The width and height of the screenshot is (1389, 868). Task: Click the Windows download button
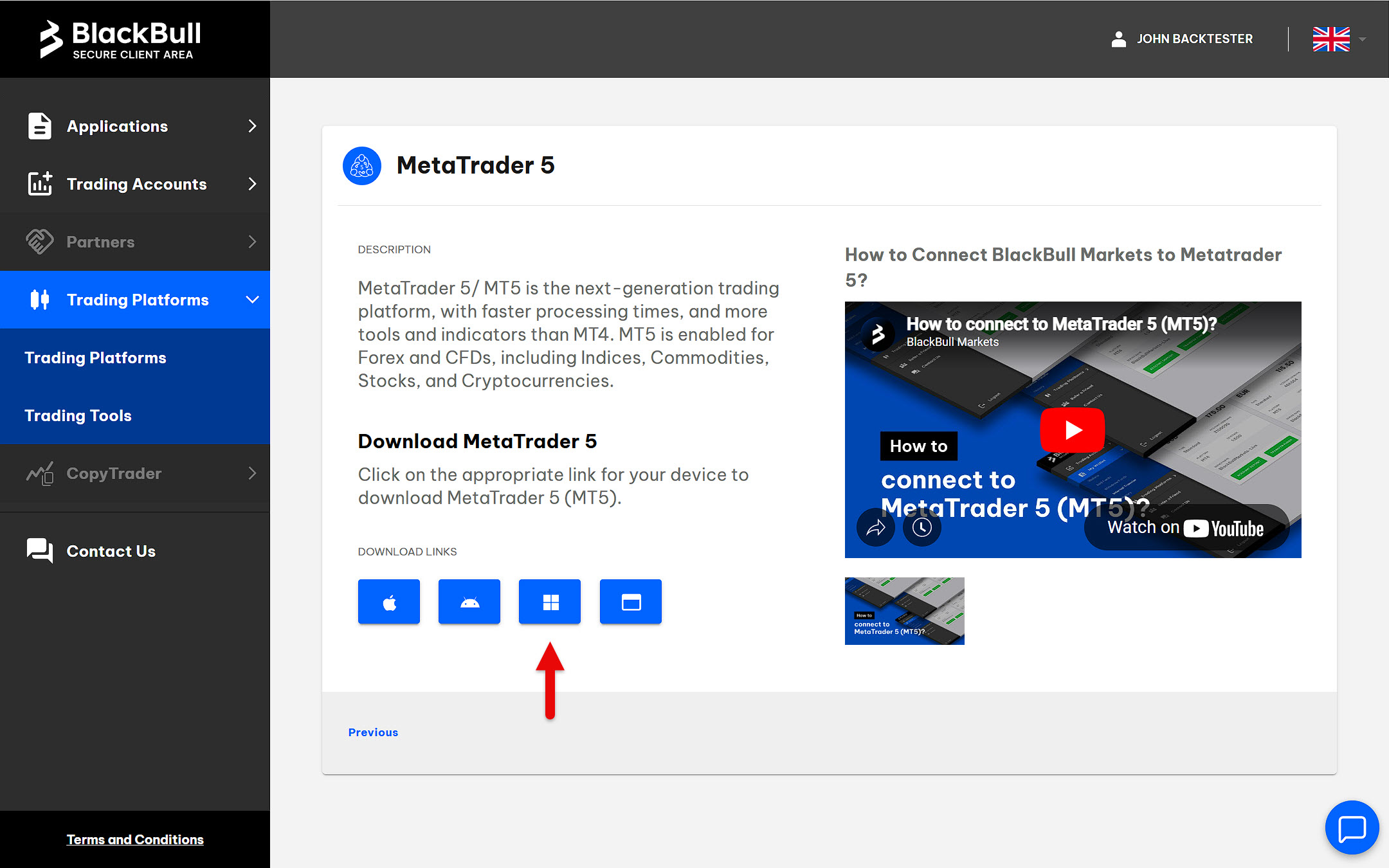tap(550, 602)
